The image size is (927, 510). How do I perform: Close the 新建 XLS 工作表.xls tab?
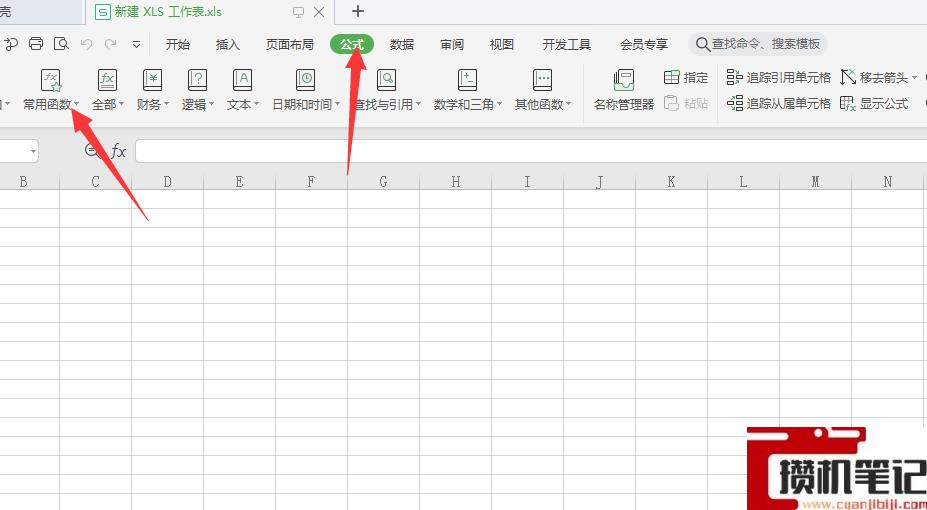[x=319, y=12]
